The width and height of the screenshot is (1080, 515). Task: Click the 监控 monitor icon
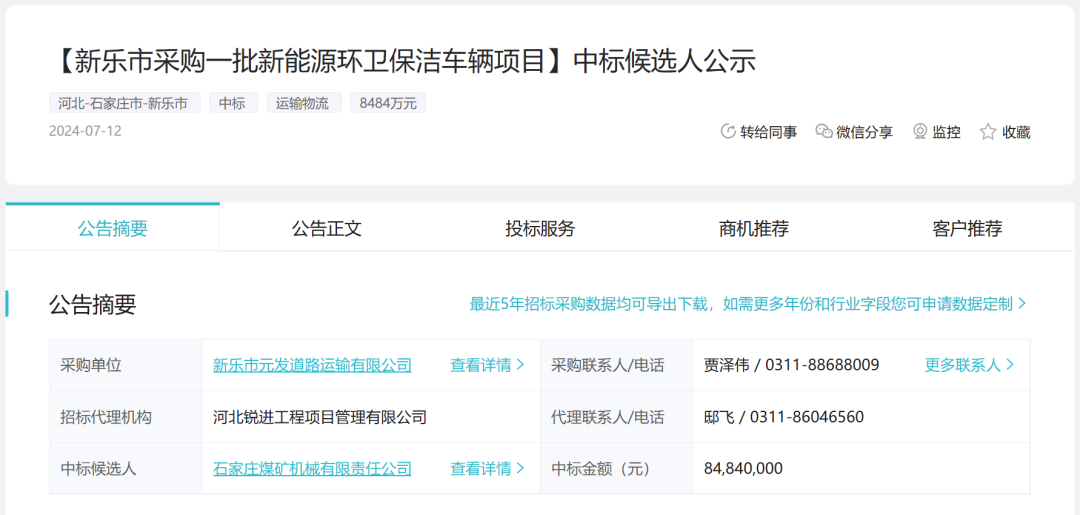point(920,132)
